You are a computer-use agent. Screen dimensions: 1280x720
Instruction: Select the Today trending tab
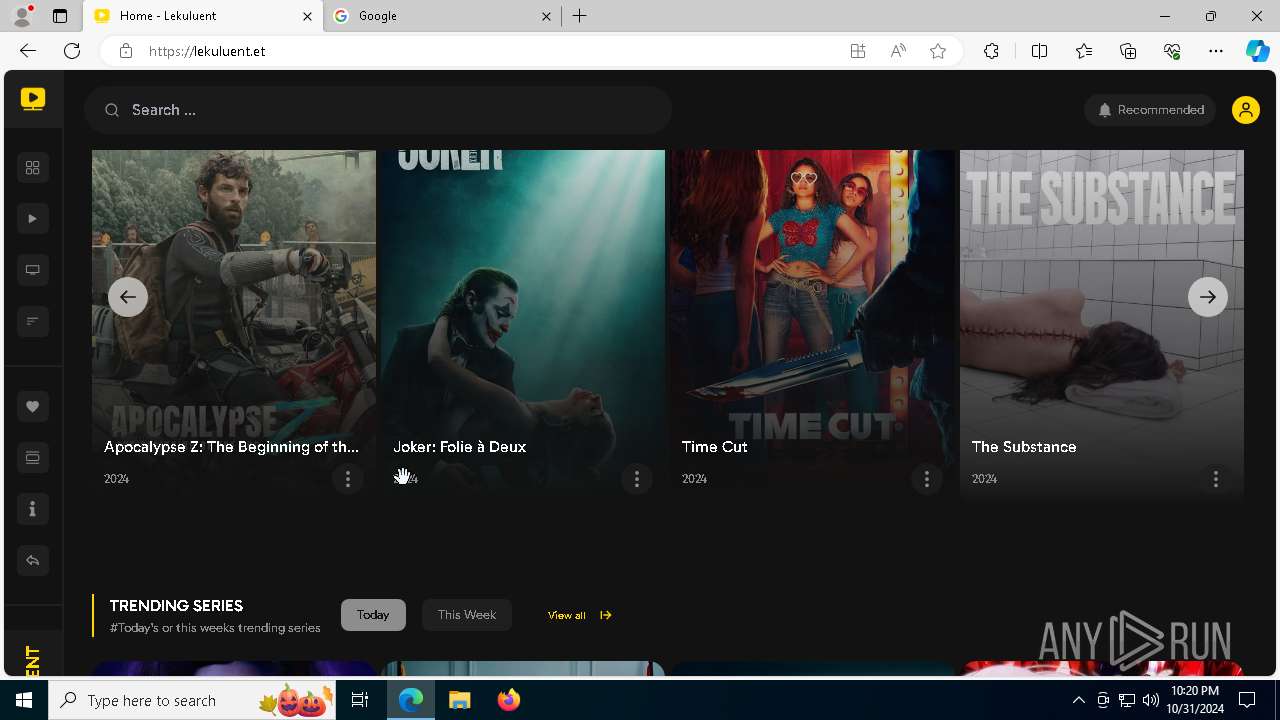click(x=373, y=615)
